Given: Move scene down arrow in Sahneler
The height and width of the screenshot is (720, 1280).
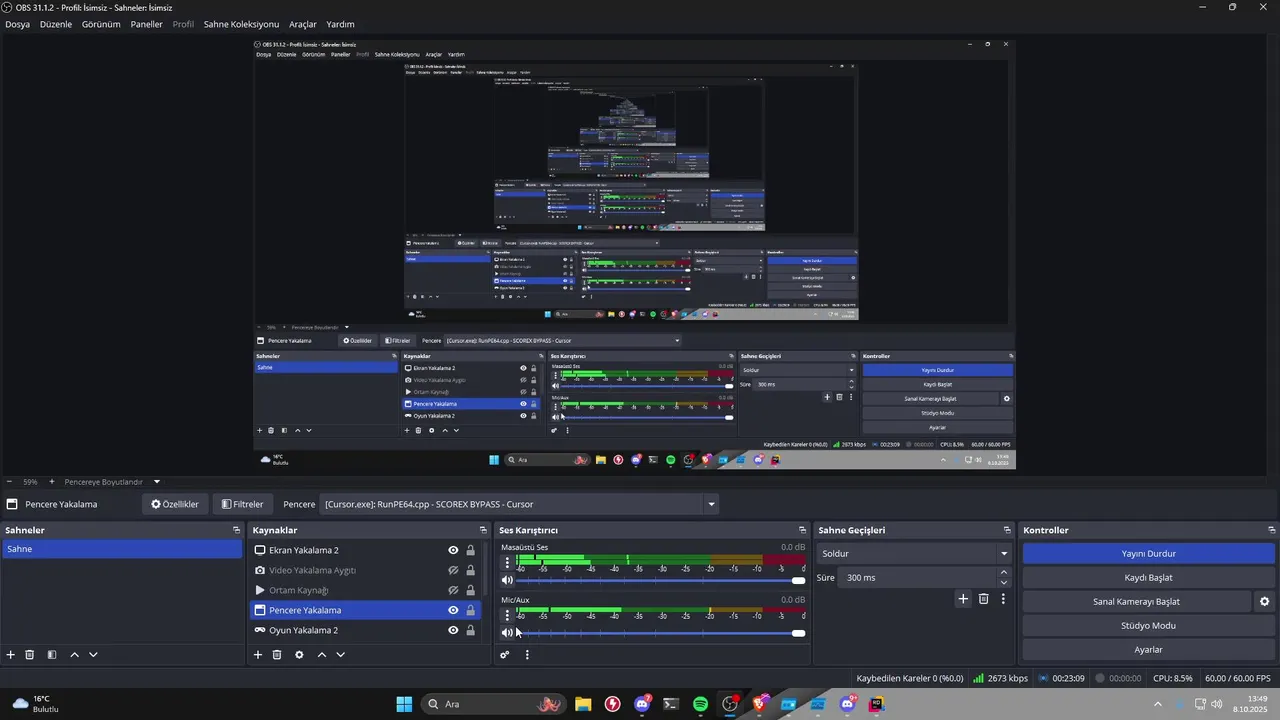Looking at the screenshot, I should click(x=93, y=655).
